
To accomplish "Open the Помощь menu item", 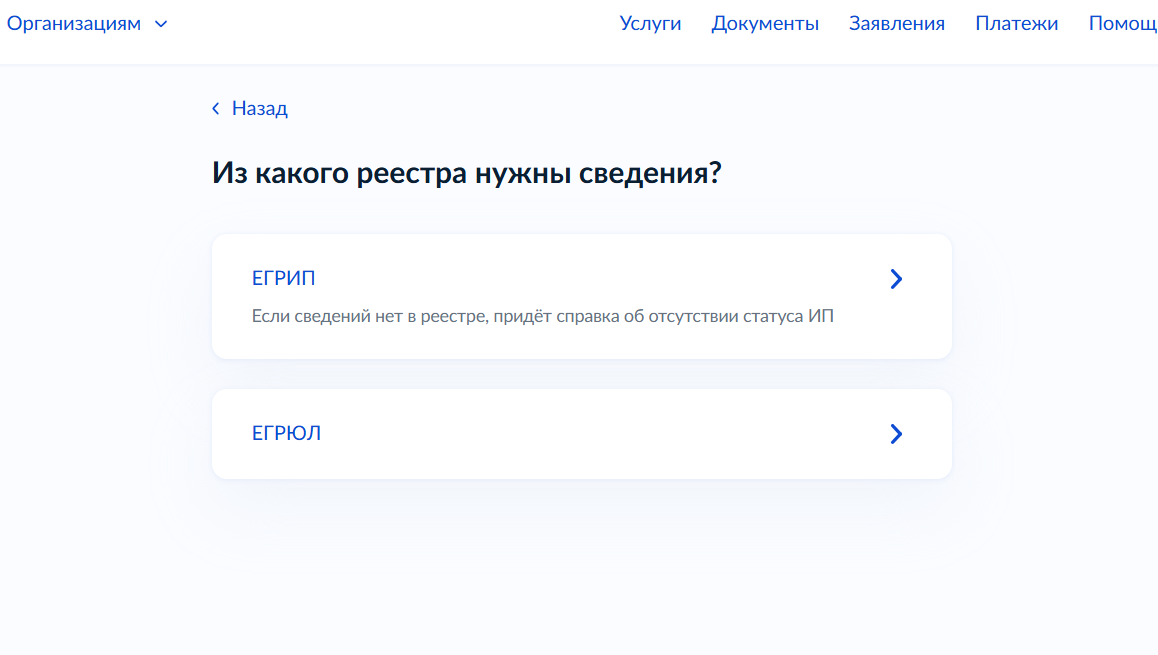I will click(1123, 24).
